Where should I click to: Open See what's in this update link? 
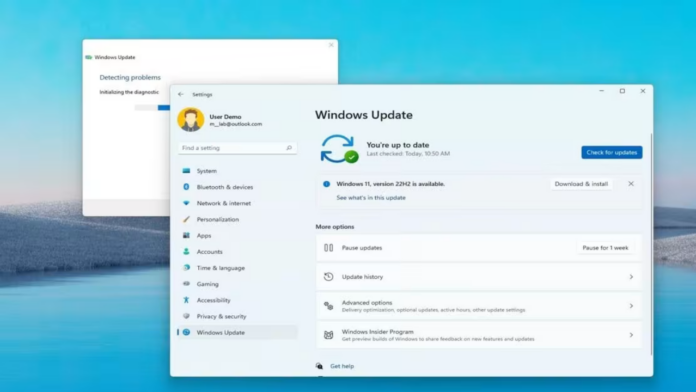(371, 198)
